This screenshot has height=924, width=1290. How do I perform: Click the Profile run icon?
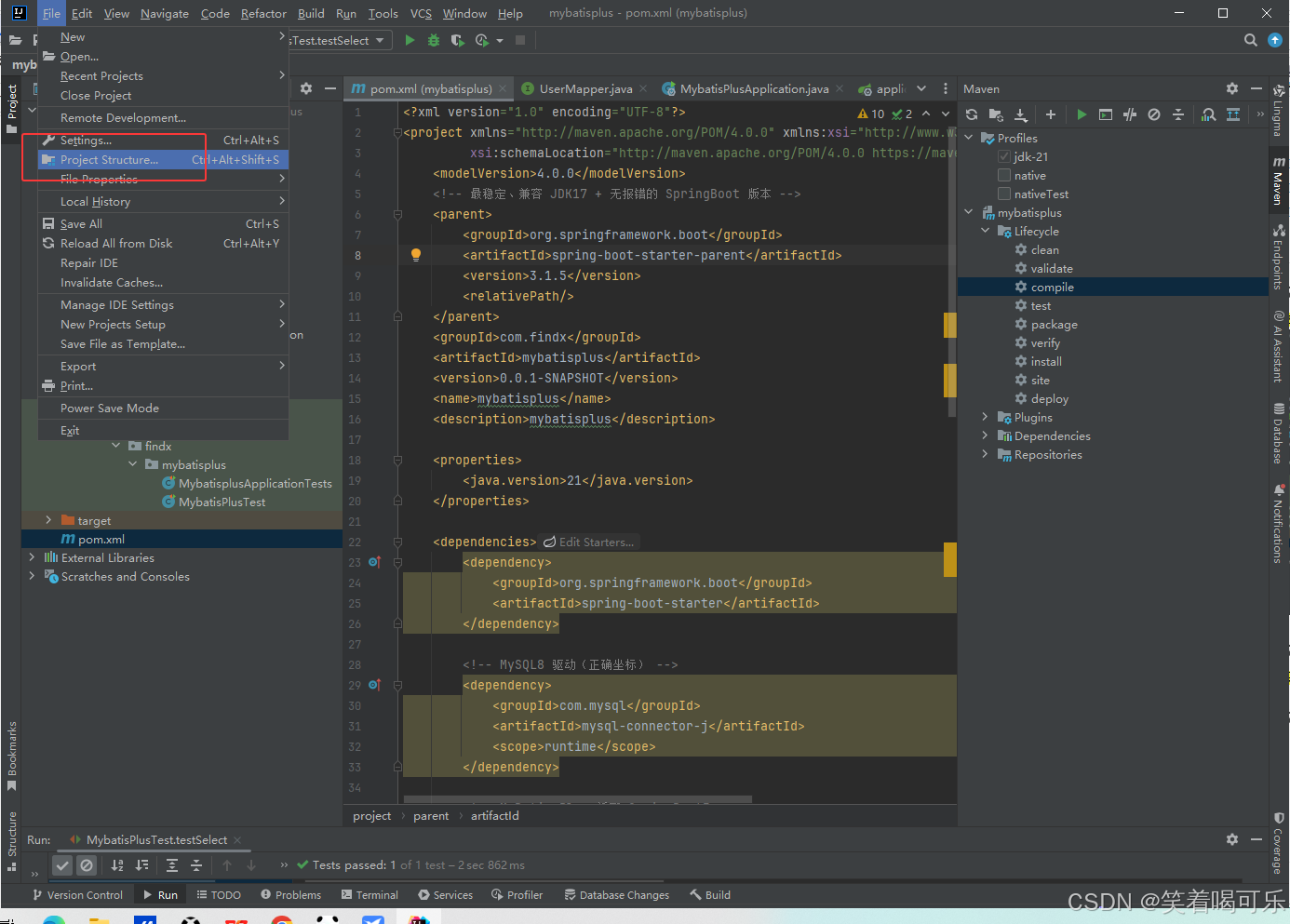tap(482, 40)
